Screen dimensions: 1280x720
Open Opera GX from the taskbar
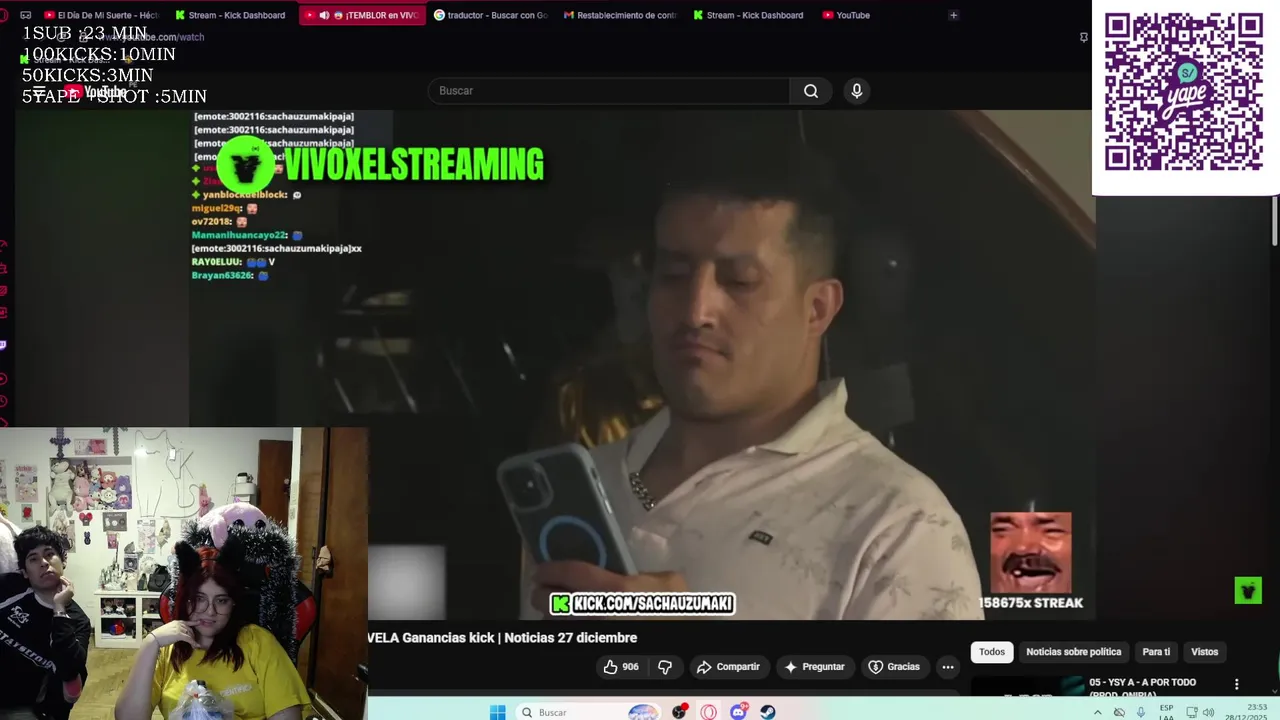click(x=709, y=712)
